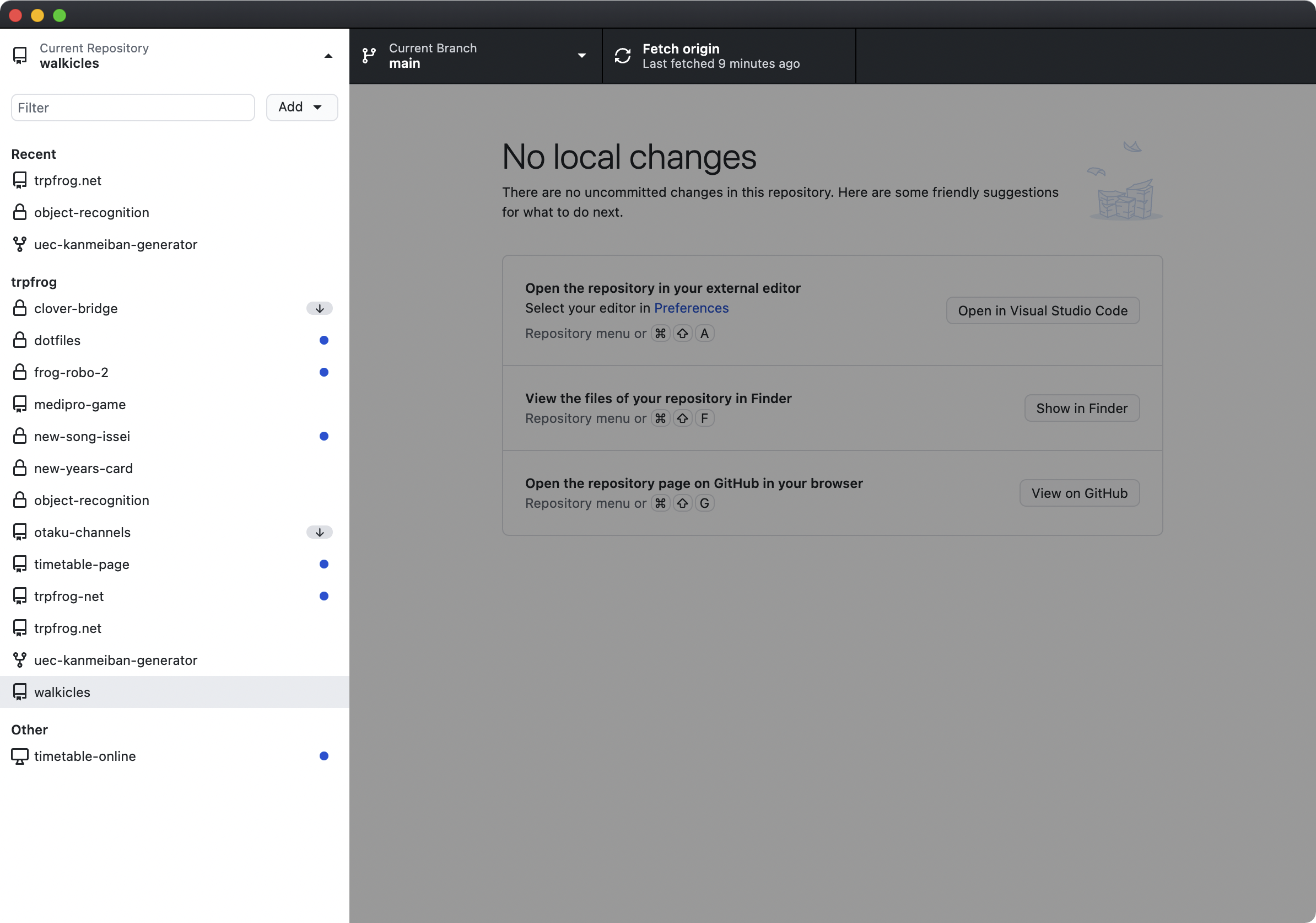Click Open in Visual Studio Code button

click(1042, 310)
